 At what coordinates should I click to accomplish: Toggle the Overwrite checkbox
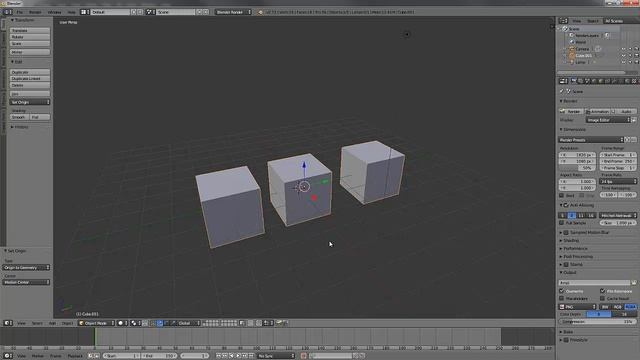(562, 291)
